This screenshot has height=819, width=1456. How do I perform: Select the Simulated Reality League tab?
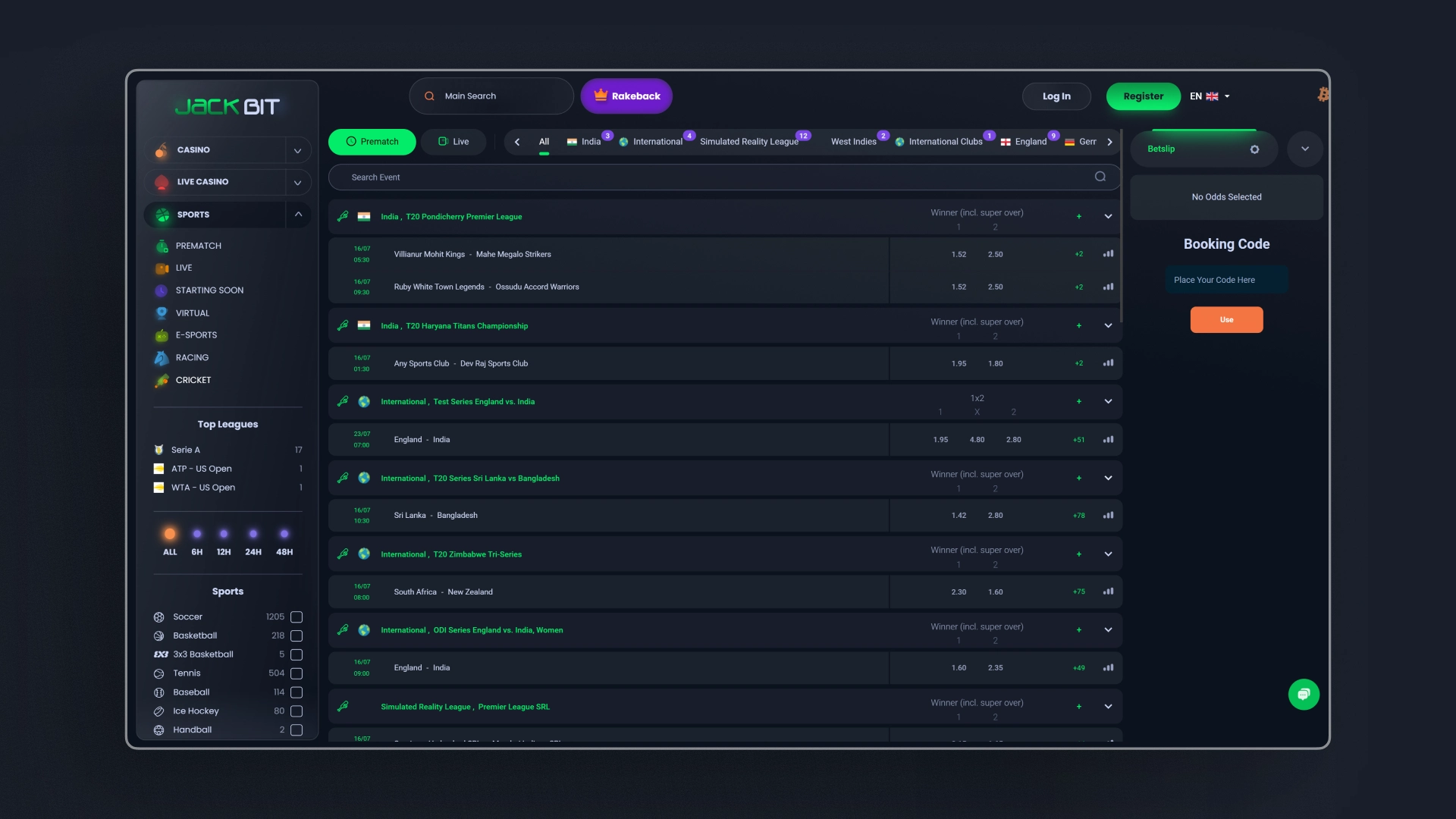[x=749, y=142]
